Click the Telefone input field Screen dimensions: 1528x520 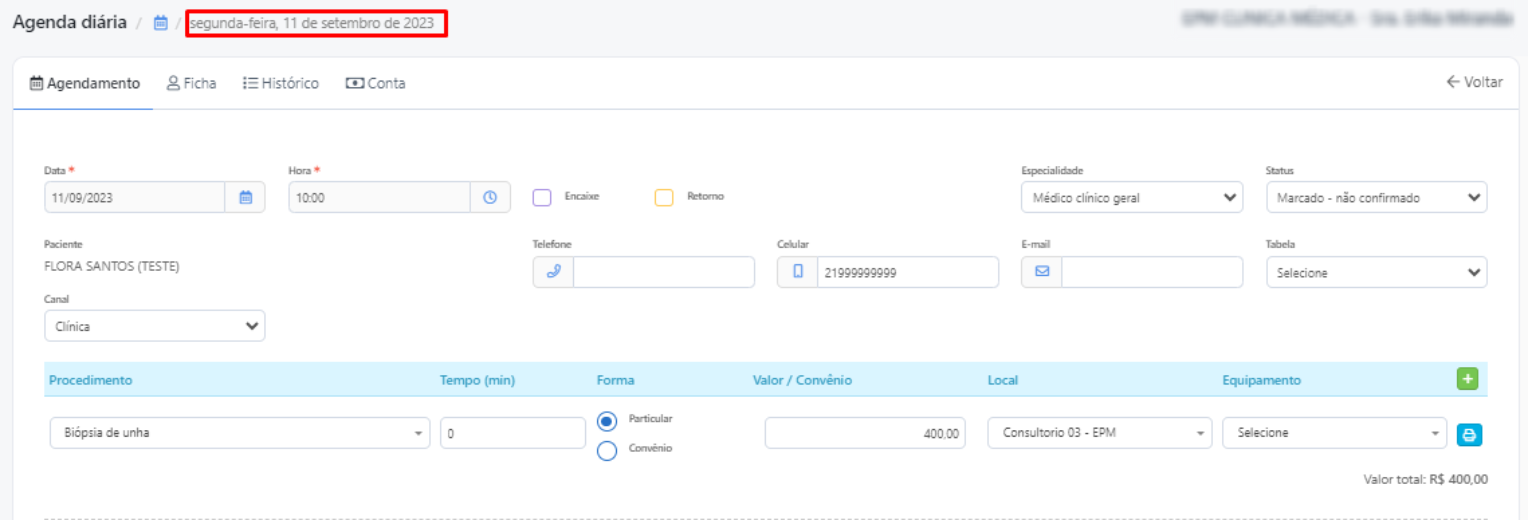664,272
